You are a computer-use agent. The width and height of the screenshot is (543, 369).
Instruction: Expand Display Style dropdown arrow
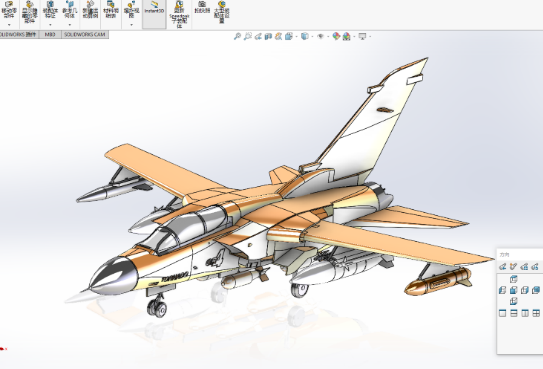312,36
